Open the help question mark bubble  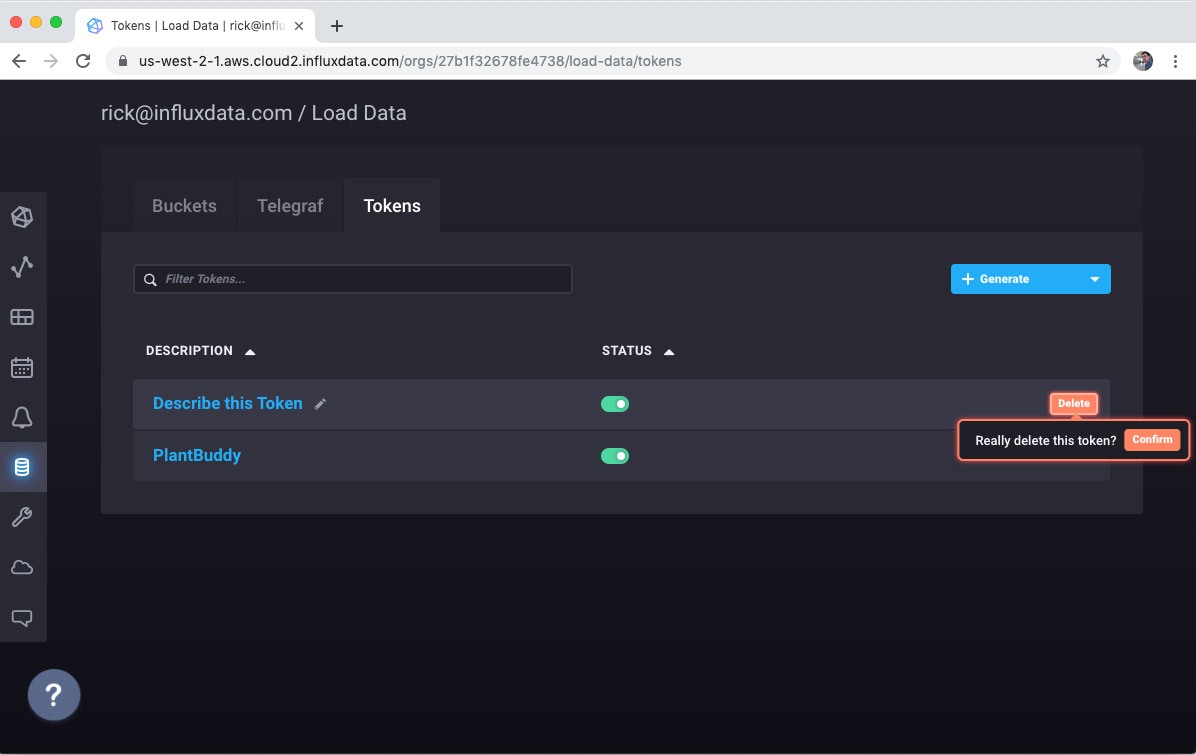point(53,694)
